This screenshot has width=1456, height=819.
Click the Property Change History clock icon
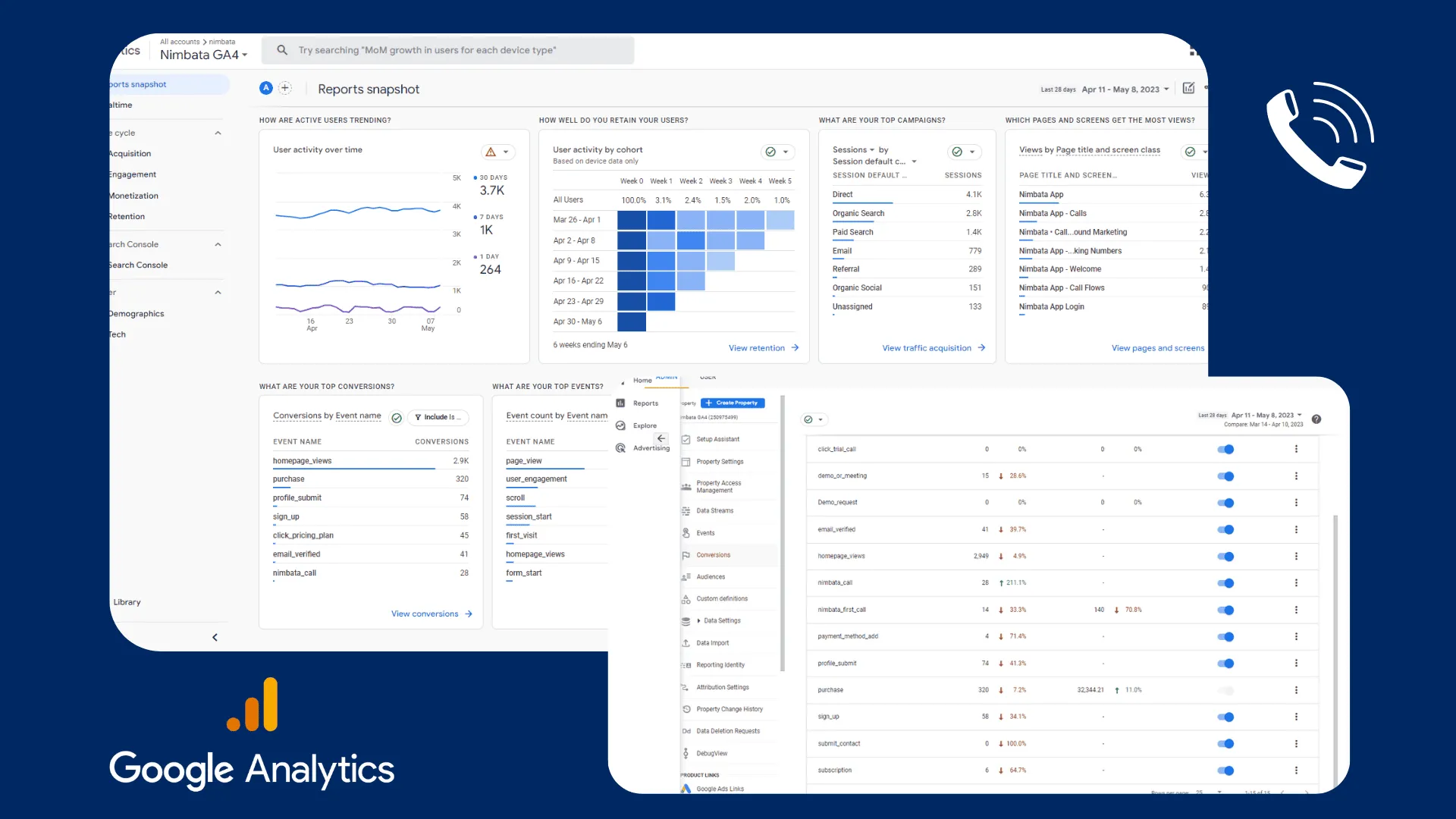(686, 709)
